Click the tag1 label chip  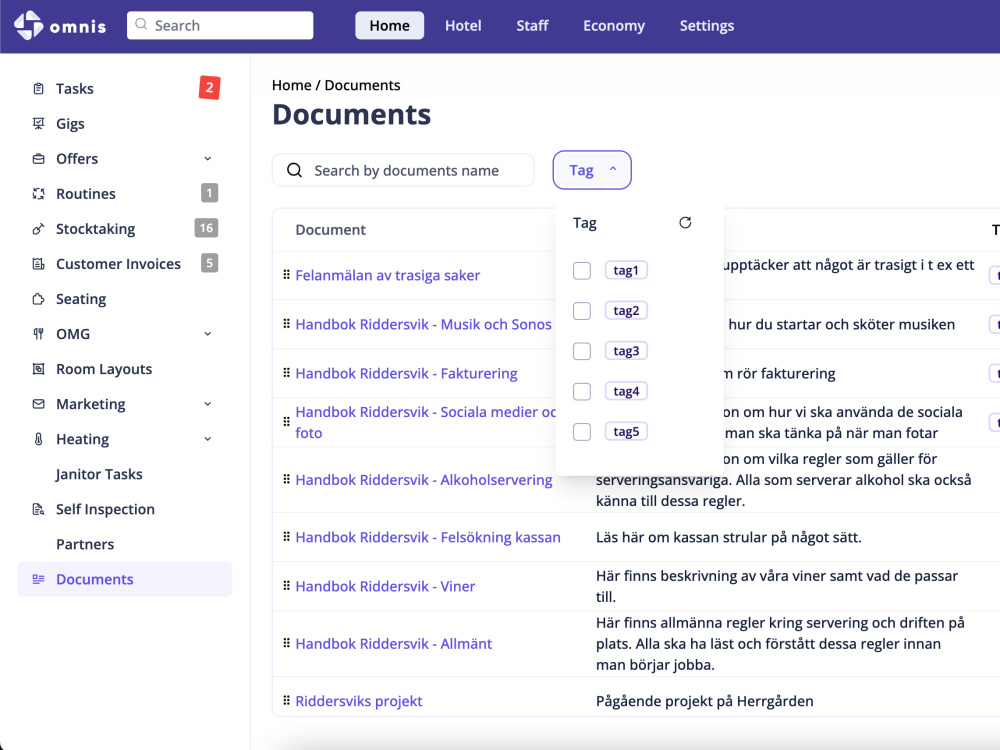point(626,270)
